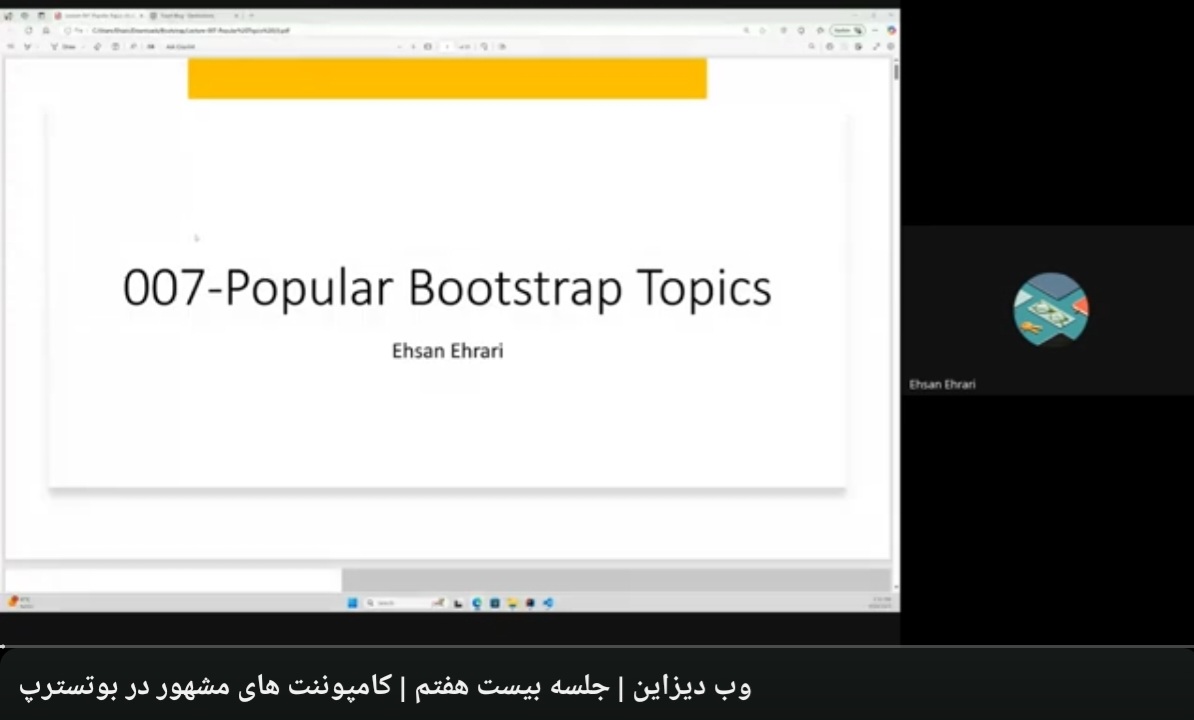Select the Highlight tool for annotating the PDF
Screen dimensions: 1194x720
pyautogui.click(x=28, y=46)
